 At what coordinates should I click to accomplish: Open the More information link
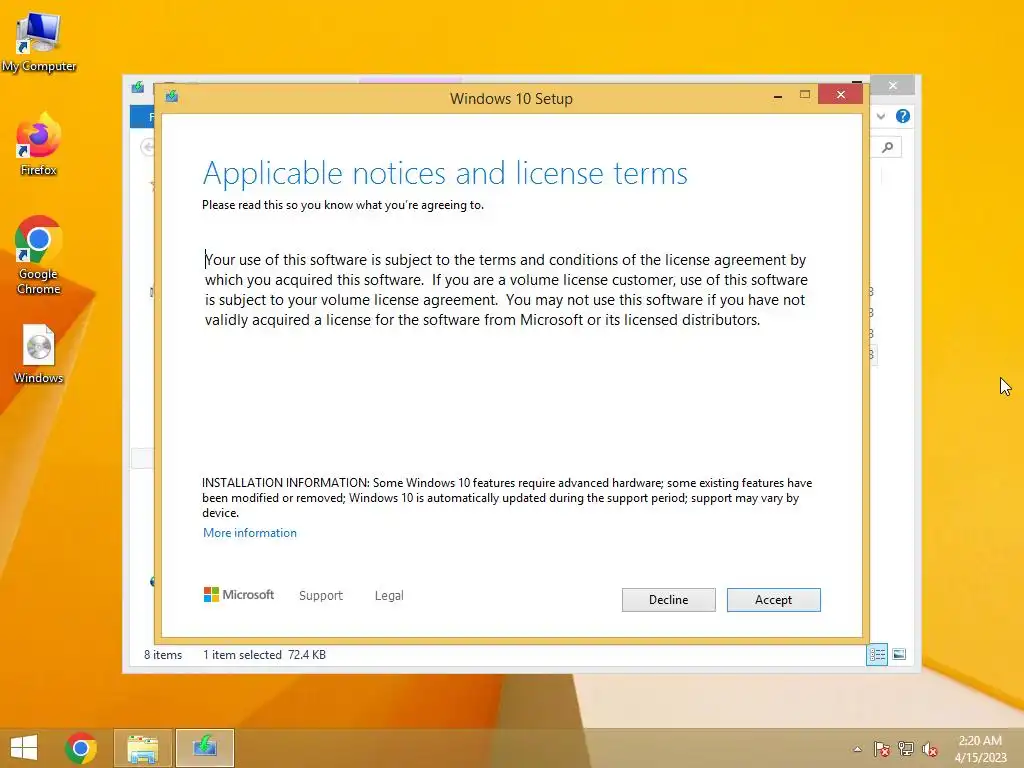tap(249, 533)
